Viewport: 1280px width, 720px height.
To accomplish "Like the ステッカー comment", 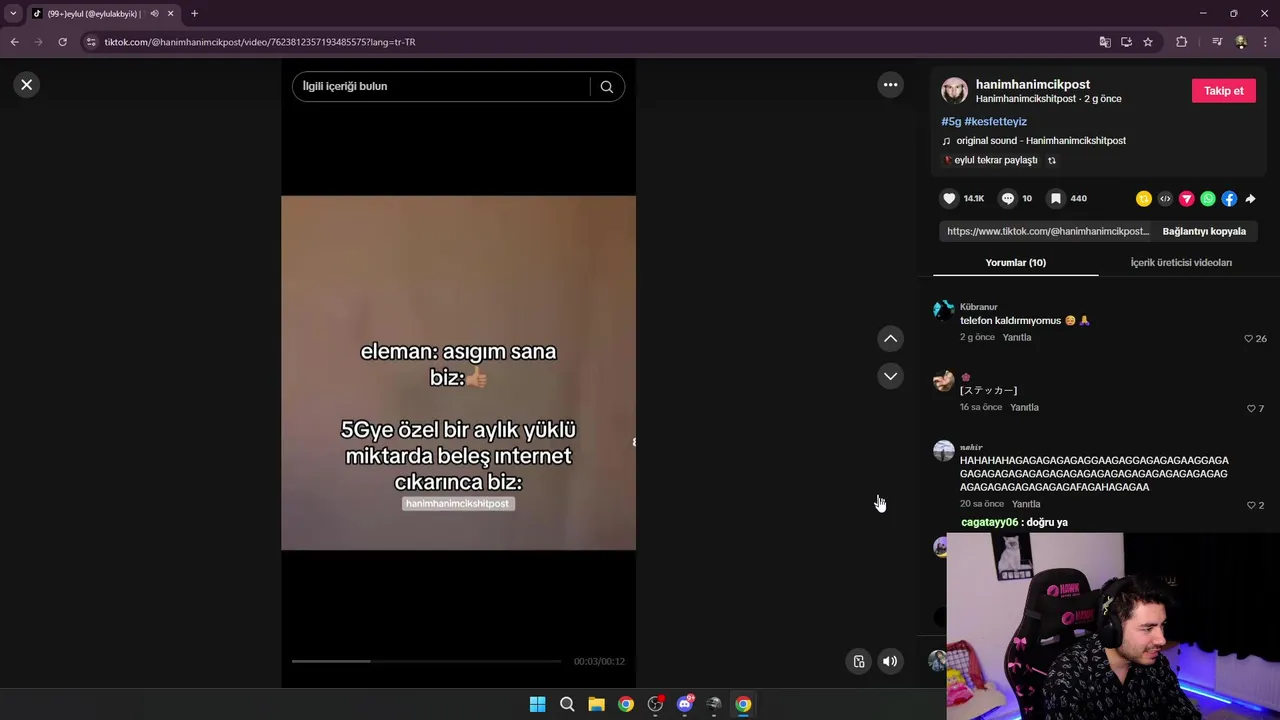I will pyautogui.click(x=1251, y=409).
